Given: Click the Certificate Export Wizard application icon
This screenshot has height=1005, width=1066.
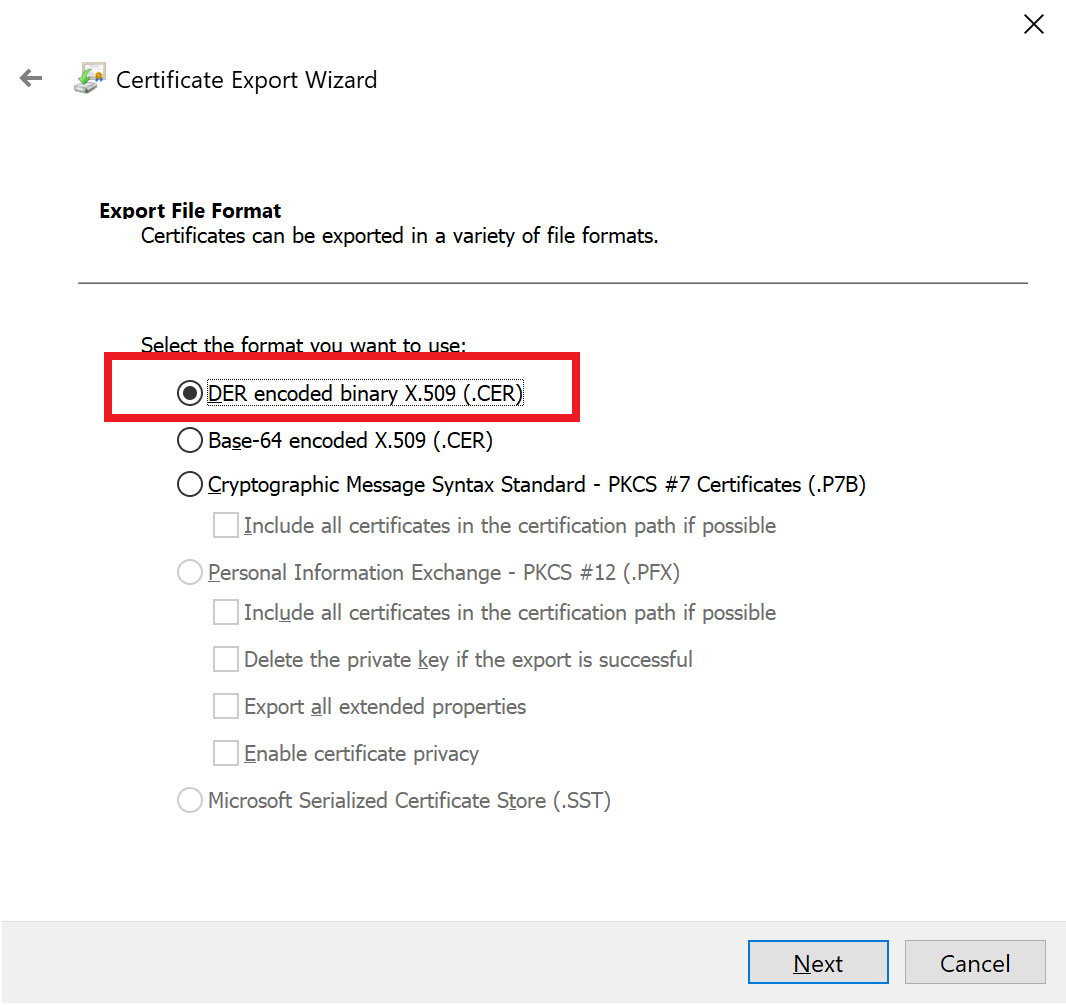Looking at the screenshot, I should [x=88, y=78].
